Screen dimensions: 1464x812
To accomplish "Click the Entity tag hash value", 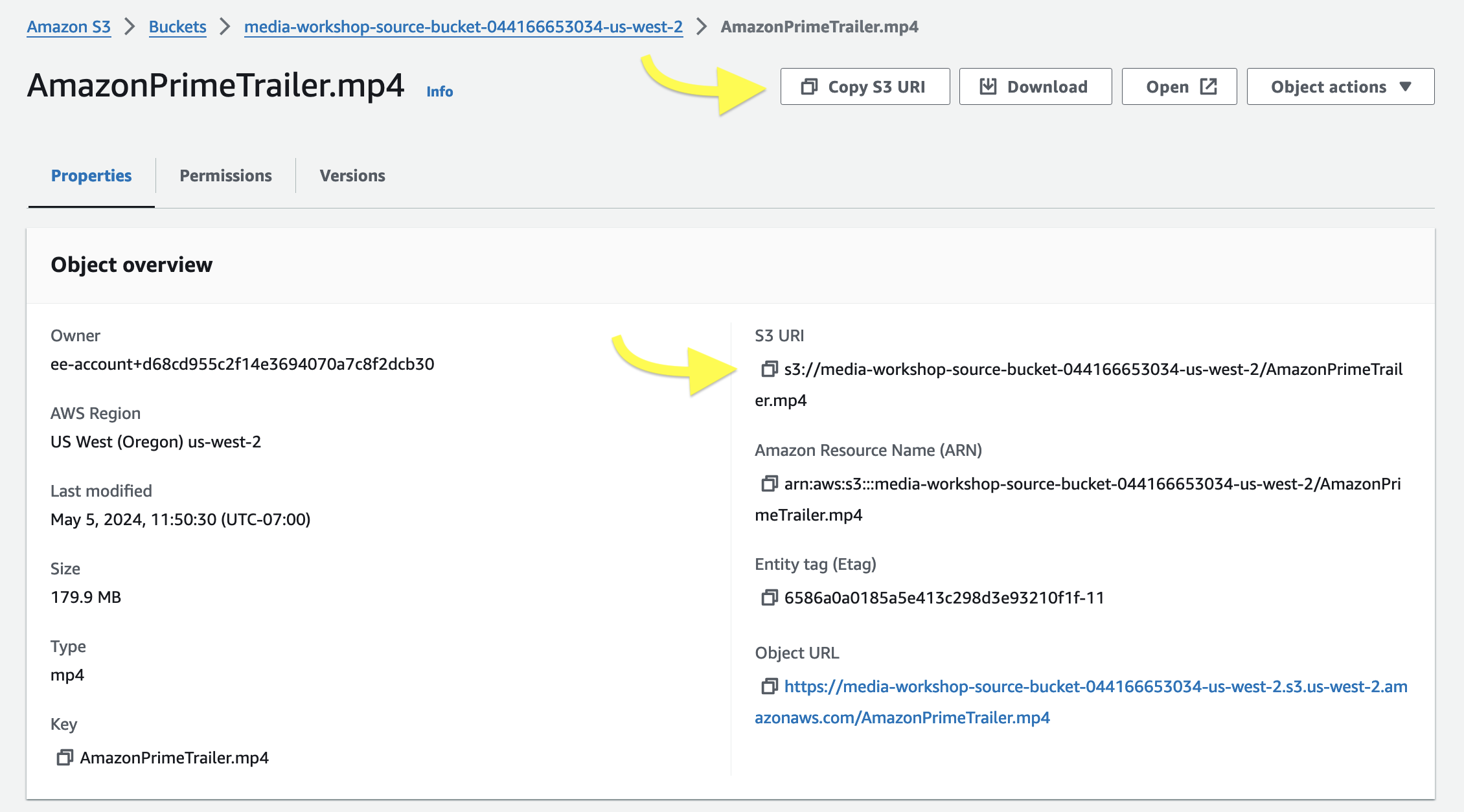I will coord(944,598).
